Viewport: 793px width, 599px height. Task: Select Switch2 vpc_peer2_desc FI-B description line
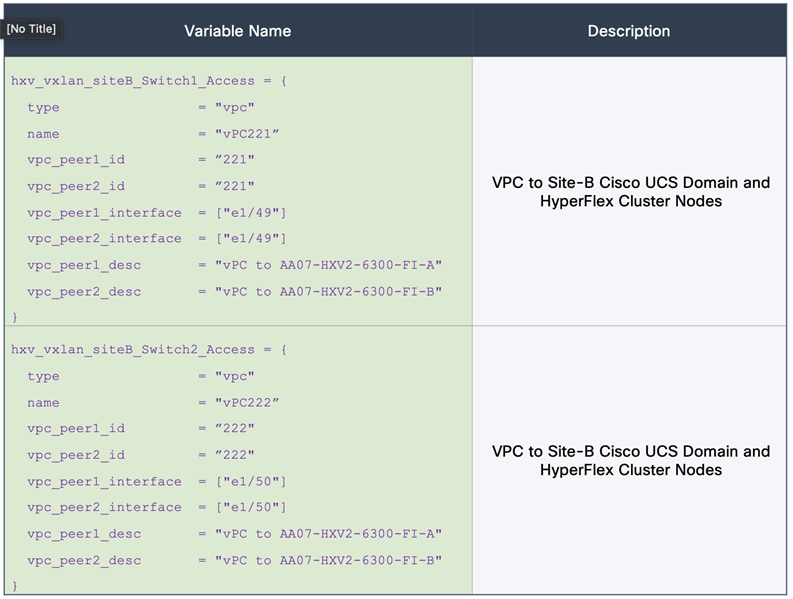pos(235,561)
